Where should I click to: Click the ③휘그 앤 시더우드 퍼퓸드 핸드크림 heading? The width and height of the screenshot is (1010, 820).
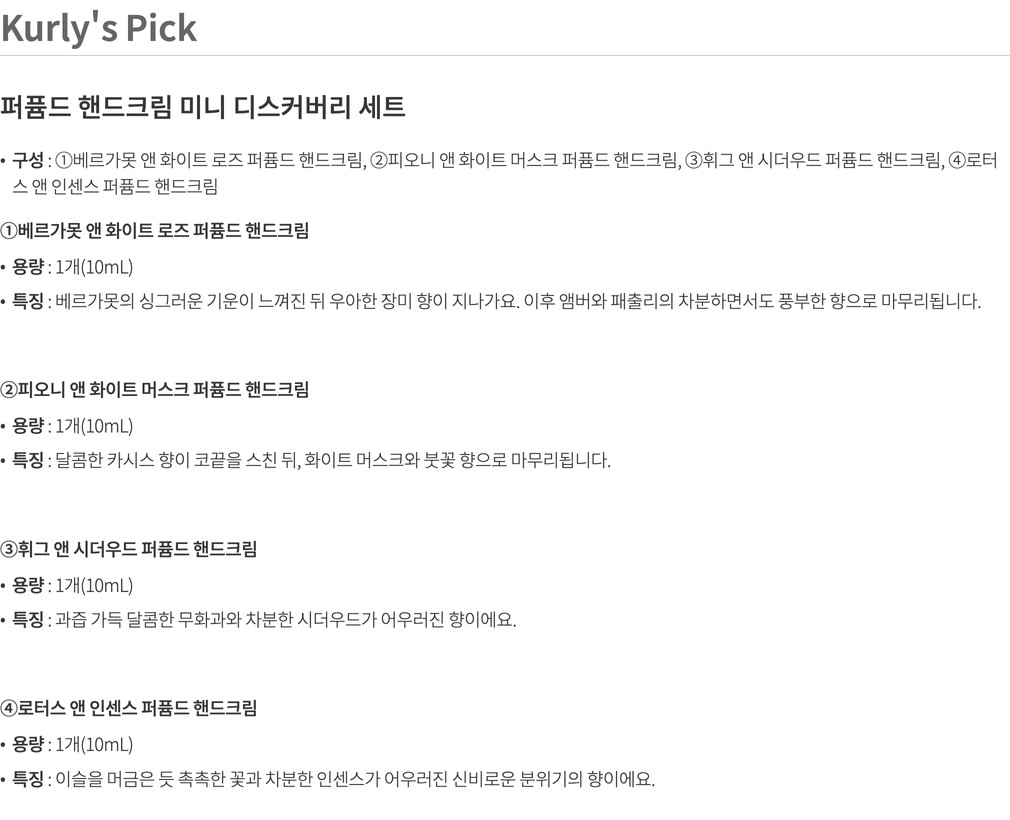point(129,549)
